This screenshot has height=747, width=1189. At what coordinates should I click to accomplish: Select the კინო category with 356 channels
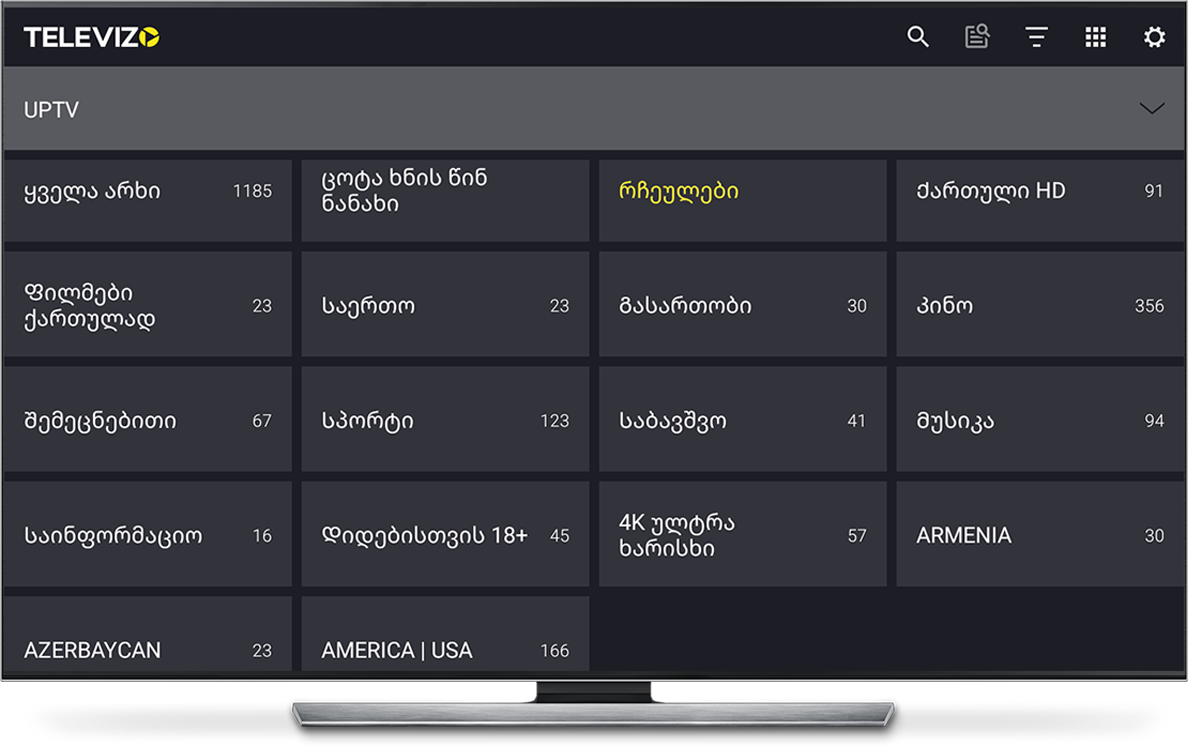tap(1040, 305)
